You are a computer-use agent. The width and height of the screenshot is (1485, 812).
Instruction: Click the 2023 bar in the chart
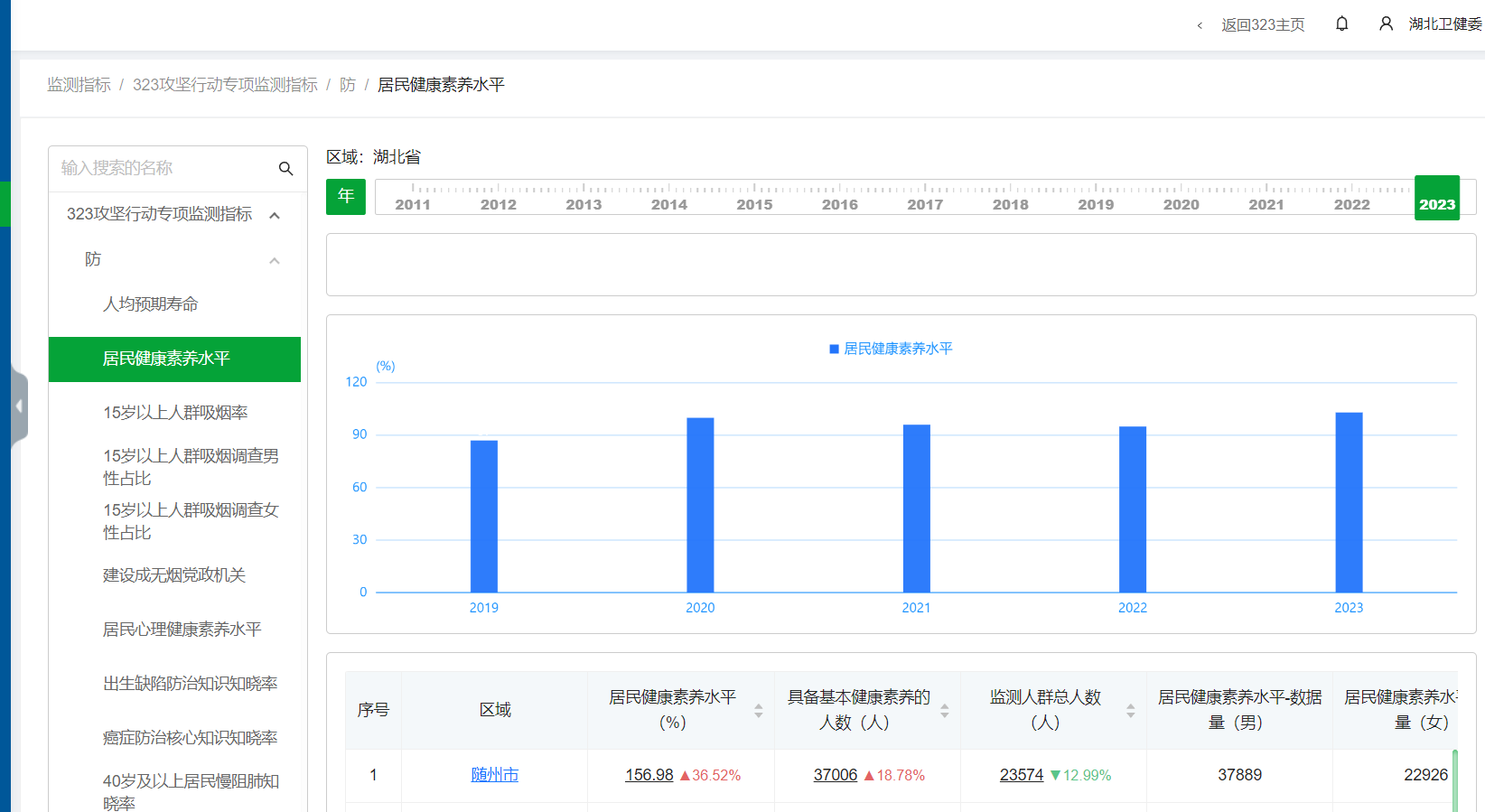tap(1350, 502)
